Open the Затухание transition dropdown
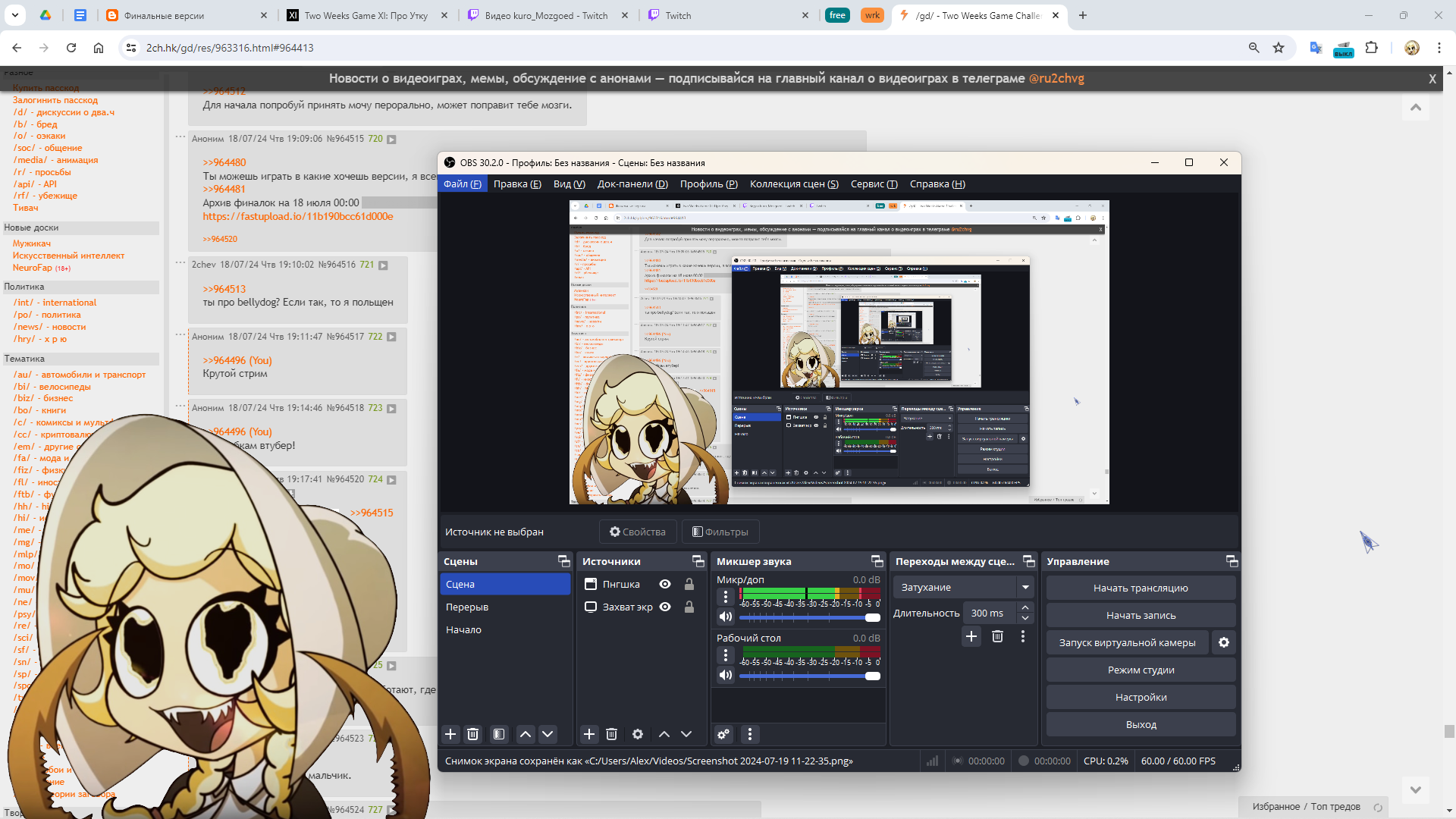The height and width of the screenshot is (819, 1456). click(x=963, y=587)
